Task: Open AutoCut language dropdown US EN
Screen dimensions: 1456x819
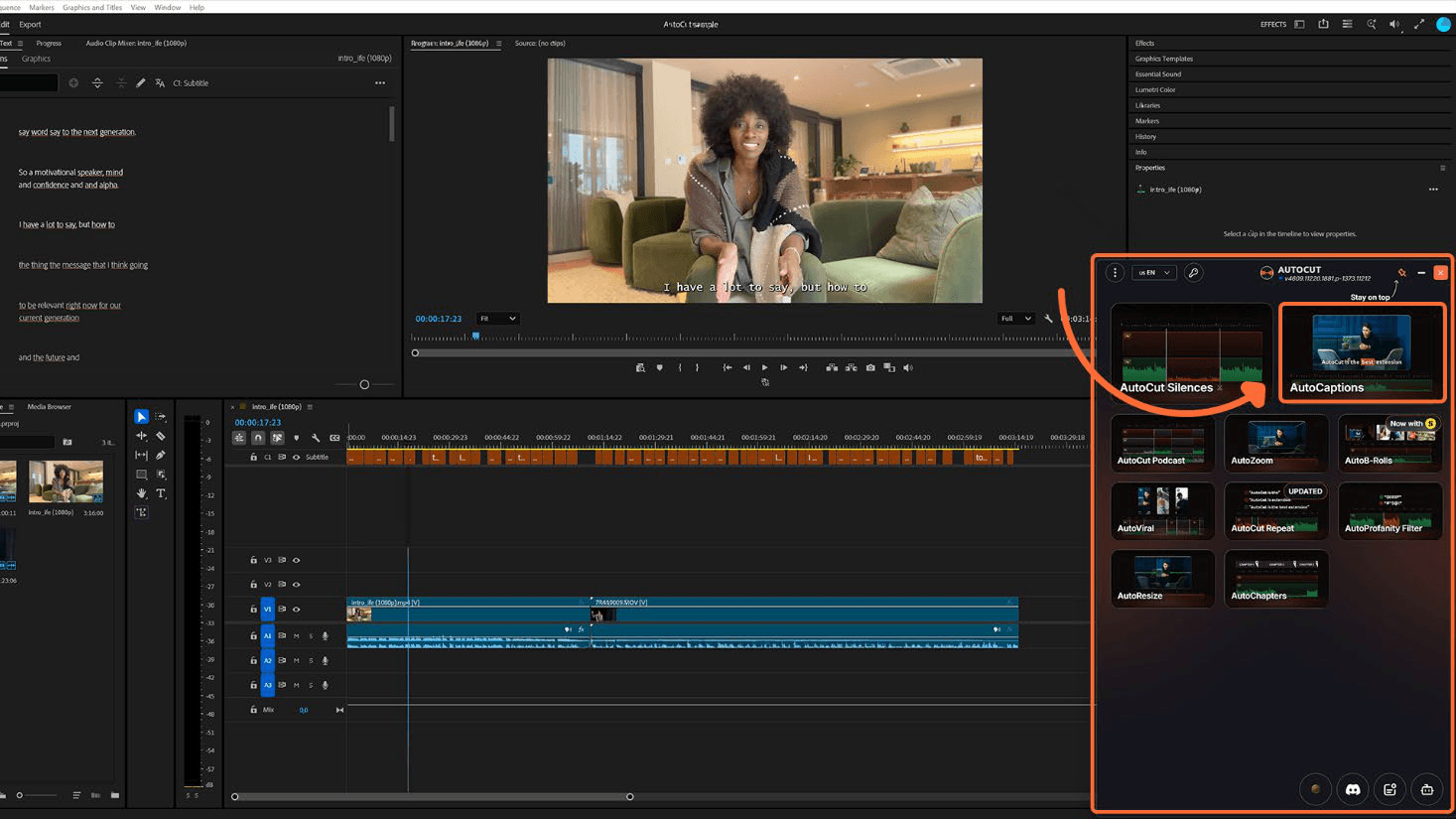Action: point(1154,273)
